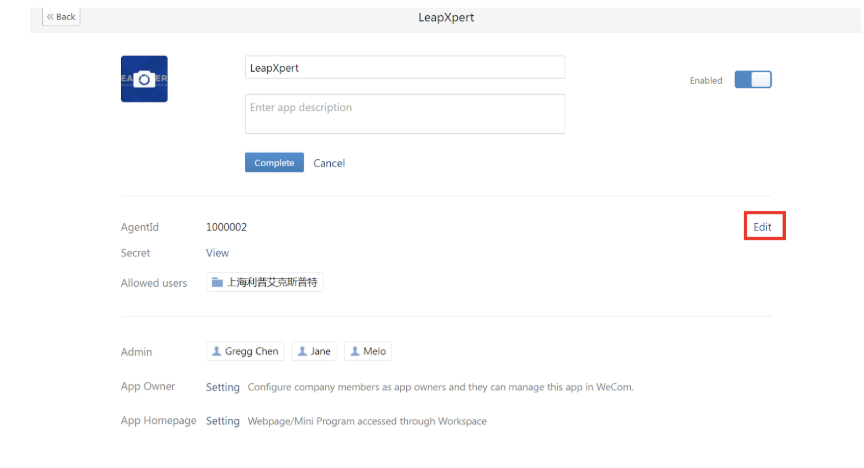Screen dimensions: 864x468
Task: Open the App Homepage Setting link
Action: tap(223, 421)
